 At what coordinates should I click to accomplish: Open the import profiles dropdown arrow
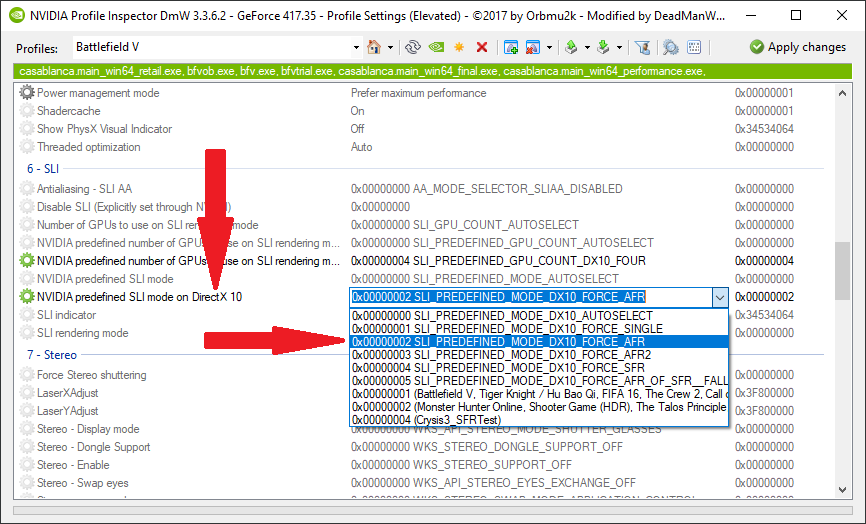click(619, 48)
